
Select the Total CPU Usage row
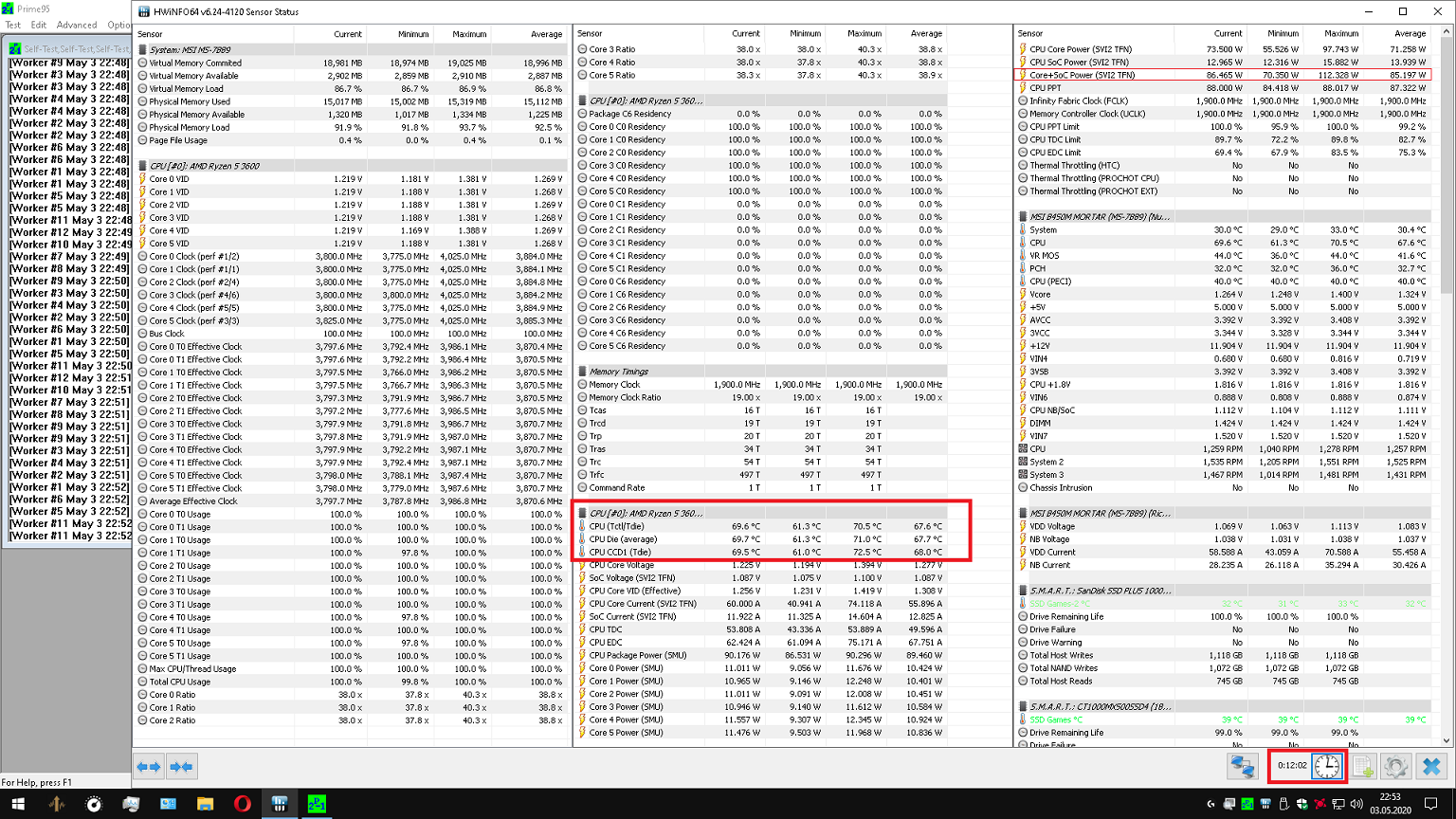coord(352,682)
